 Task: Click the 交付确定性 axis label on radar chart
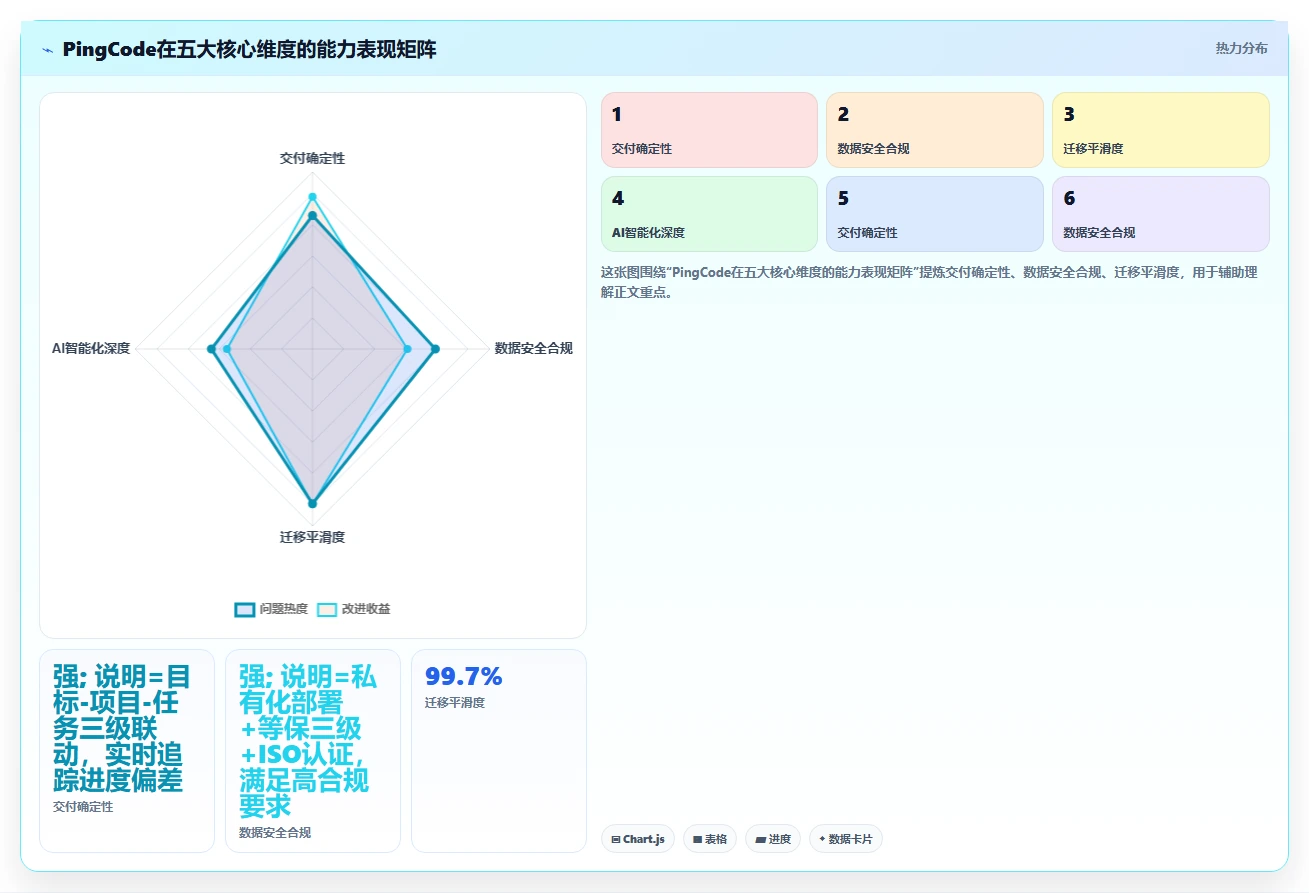(x=312, y=158)
